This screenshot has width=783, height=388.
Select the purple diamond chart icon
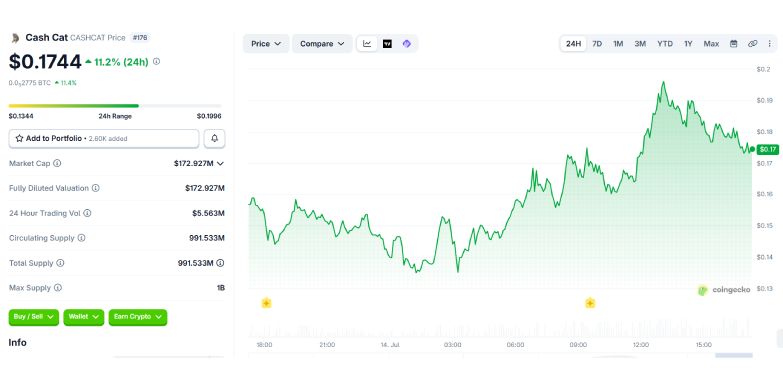click(406, 44)
